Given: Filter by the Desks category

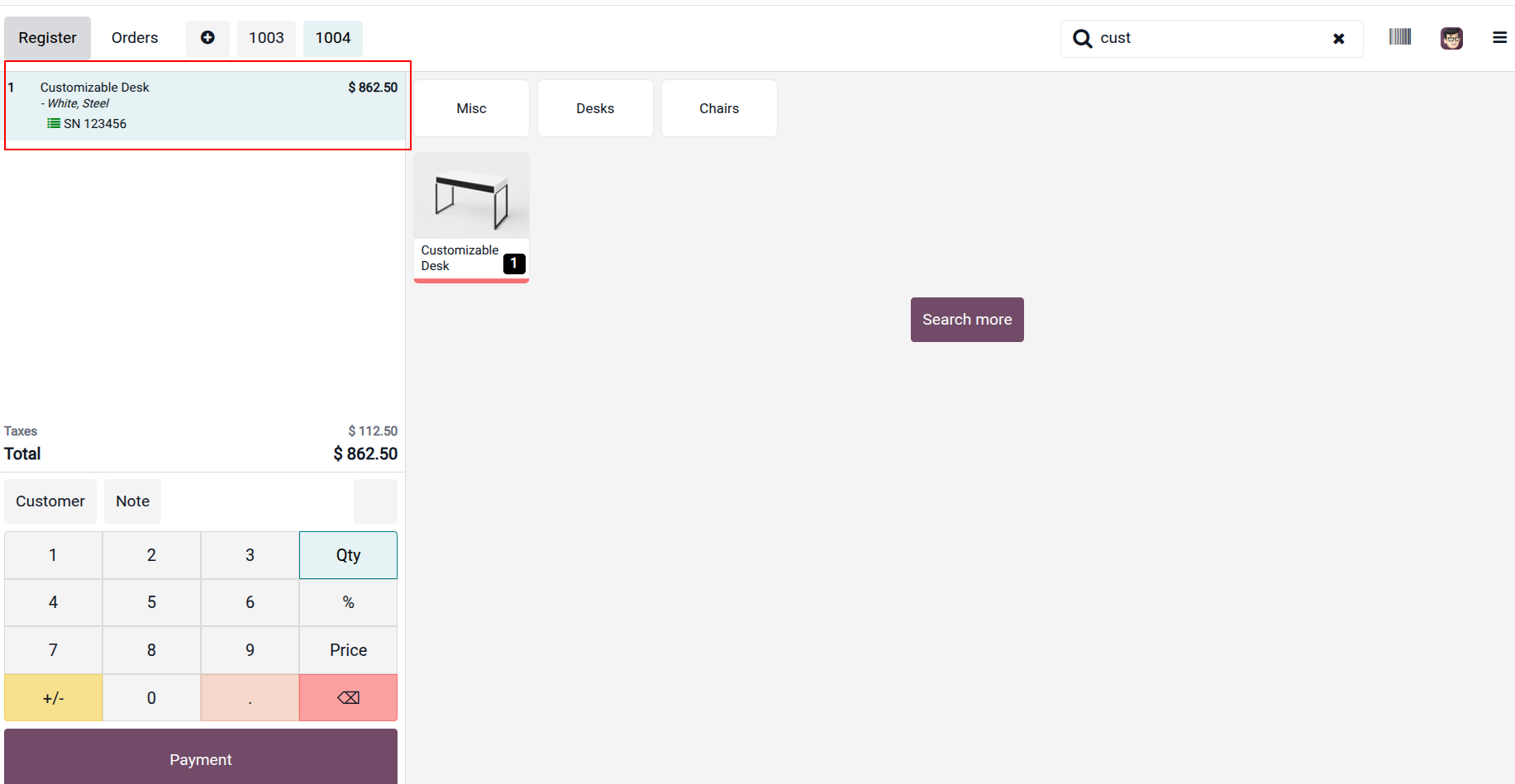Looking at the screenshot, I should pyautogui.click(x=595, y=108).
